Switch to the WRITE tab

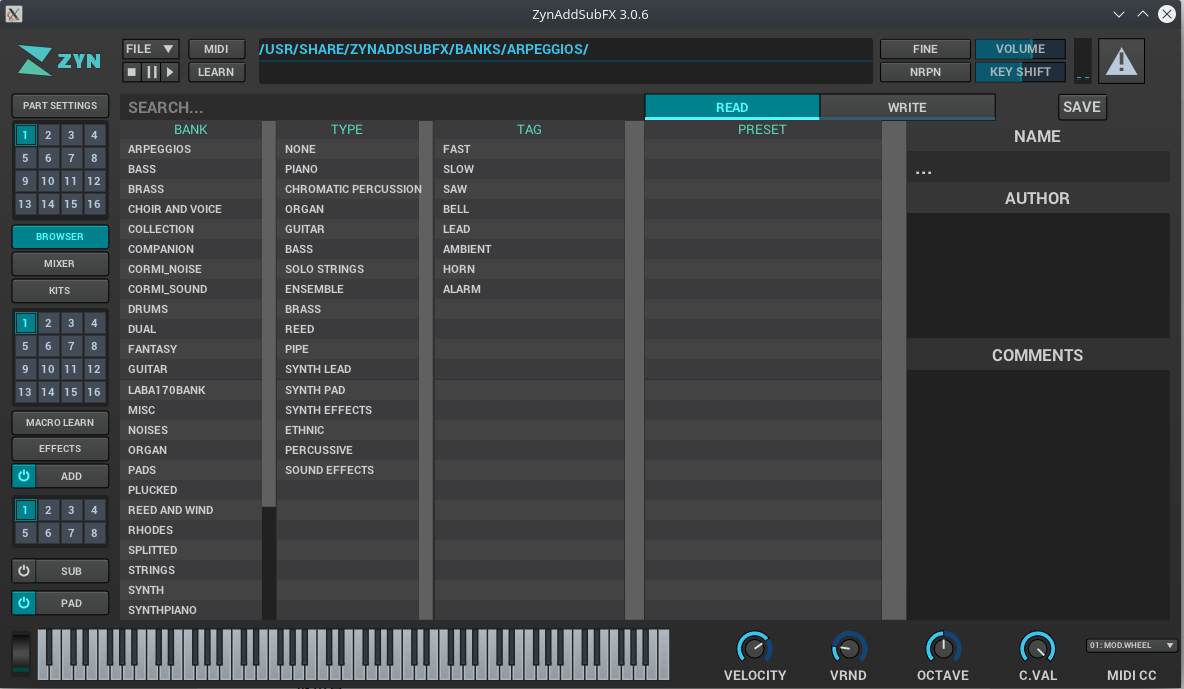click(907, 107)
